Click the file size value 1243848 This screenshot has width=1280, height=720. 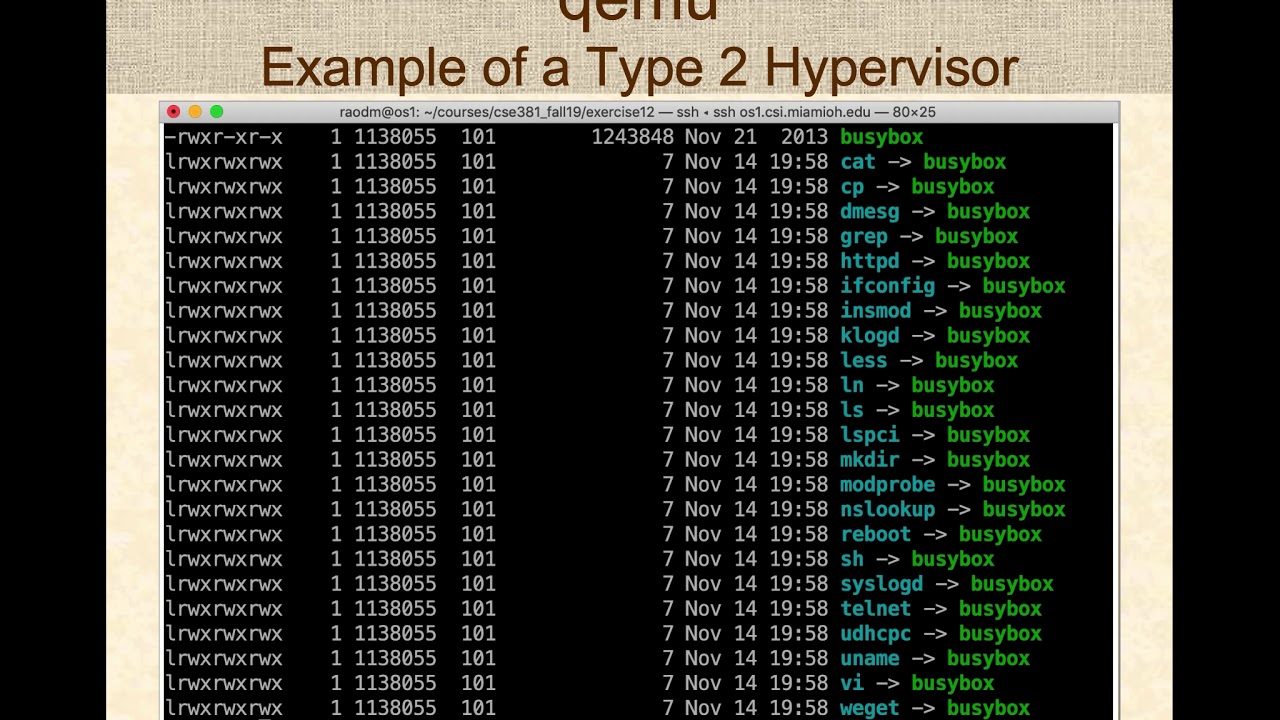coord(632,137)
